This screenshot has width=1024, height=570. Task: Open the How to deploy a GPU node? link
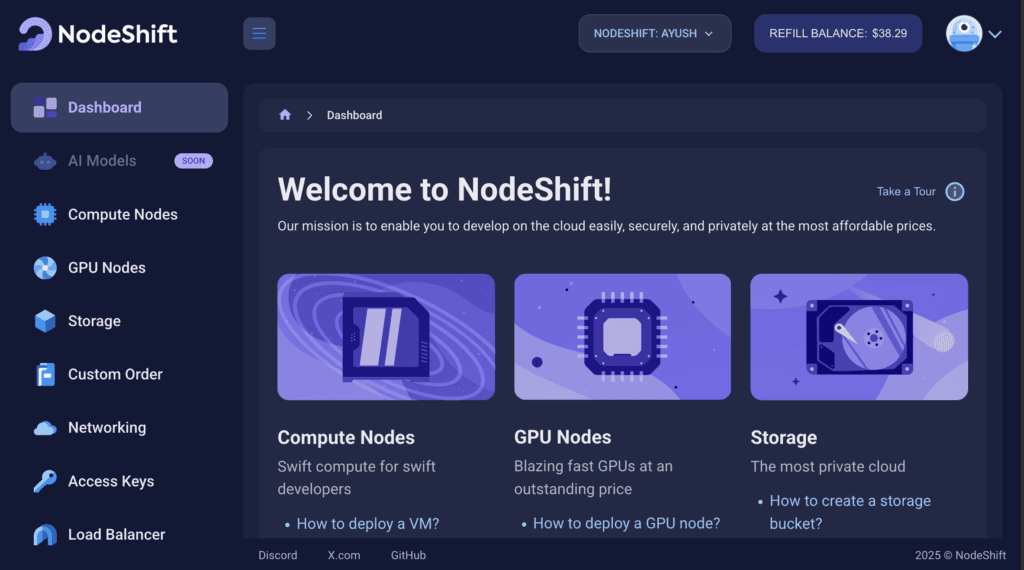click(626, 523)
